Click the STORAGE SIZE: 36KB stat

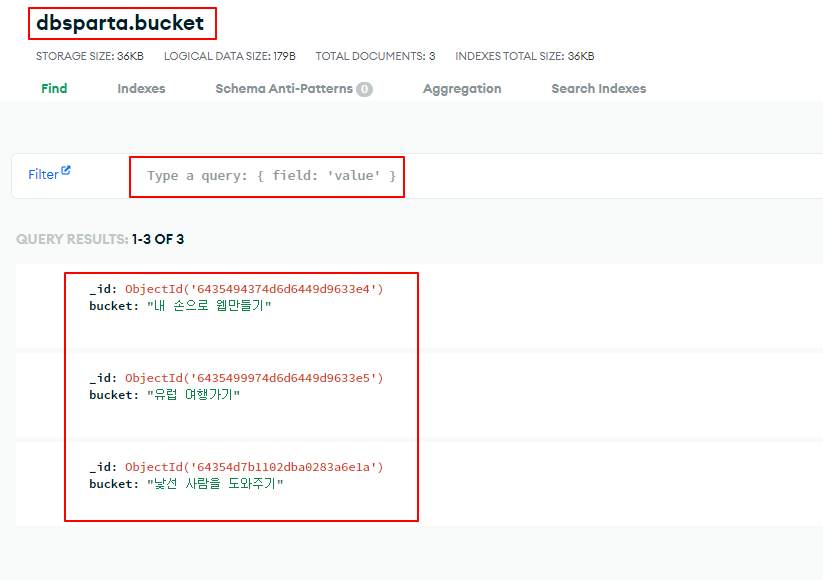(90, 56)
